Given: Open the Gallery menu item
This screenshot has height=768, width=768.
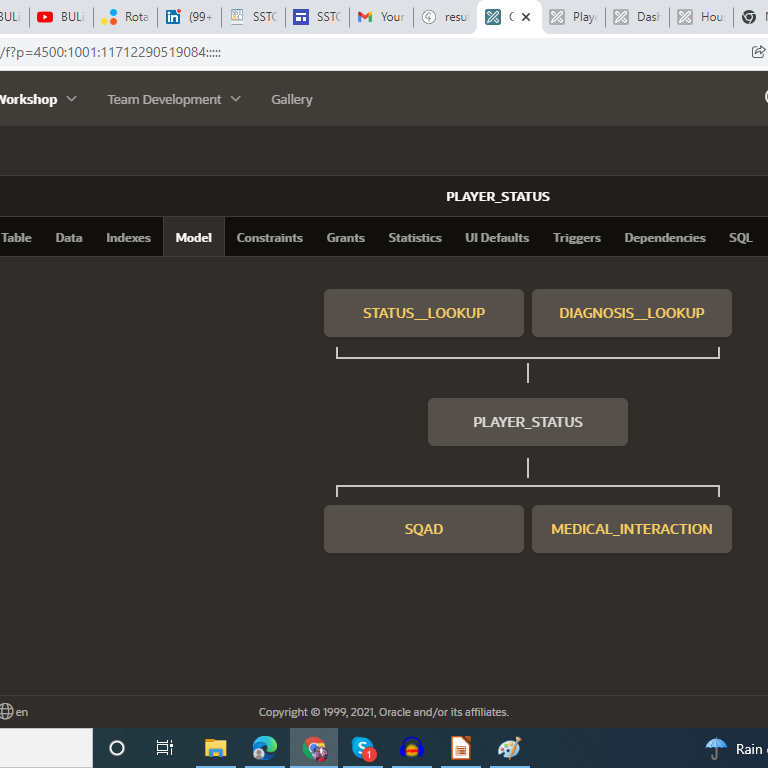Looking at the screenshot, I should tap(291, 99).
